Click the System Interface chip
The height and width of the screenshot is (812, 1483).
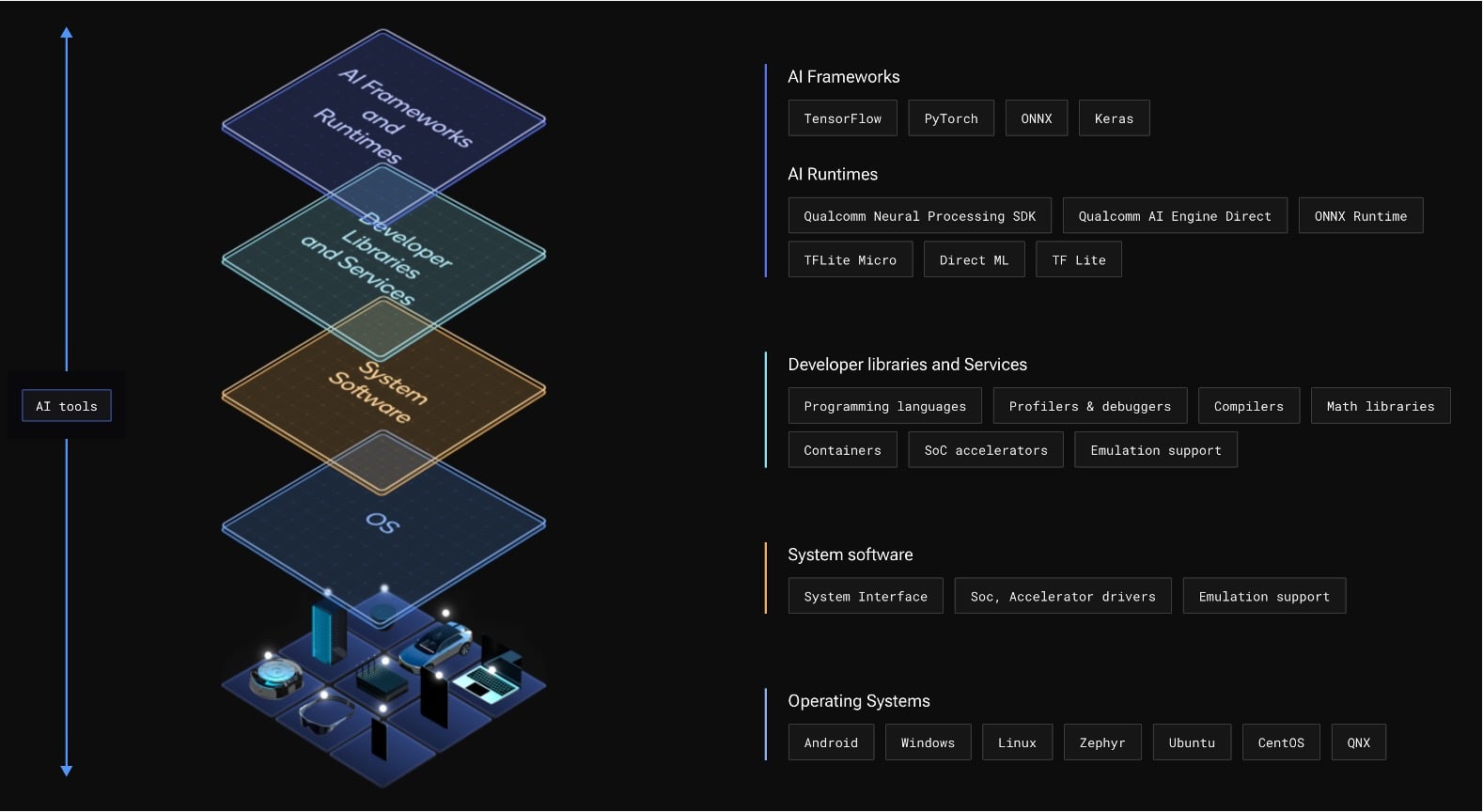click(x=866, y=597)
